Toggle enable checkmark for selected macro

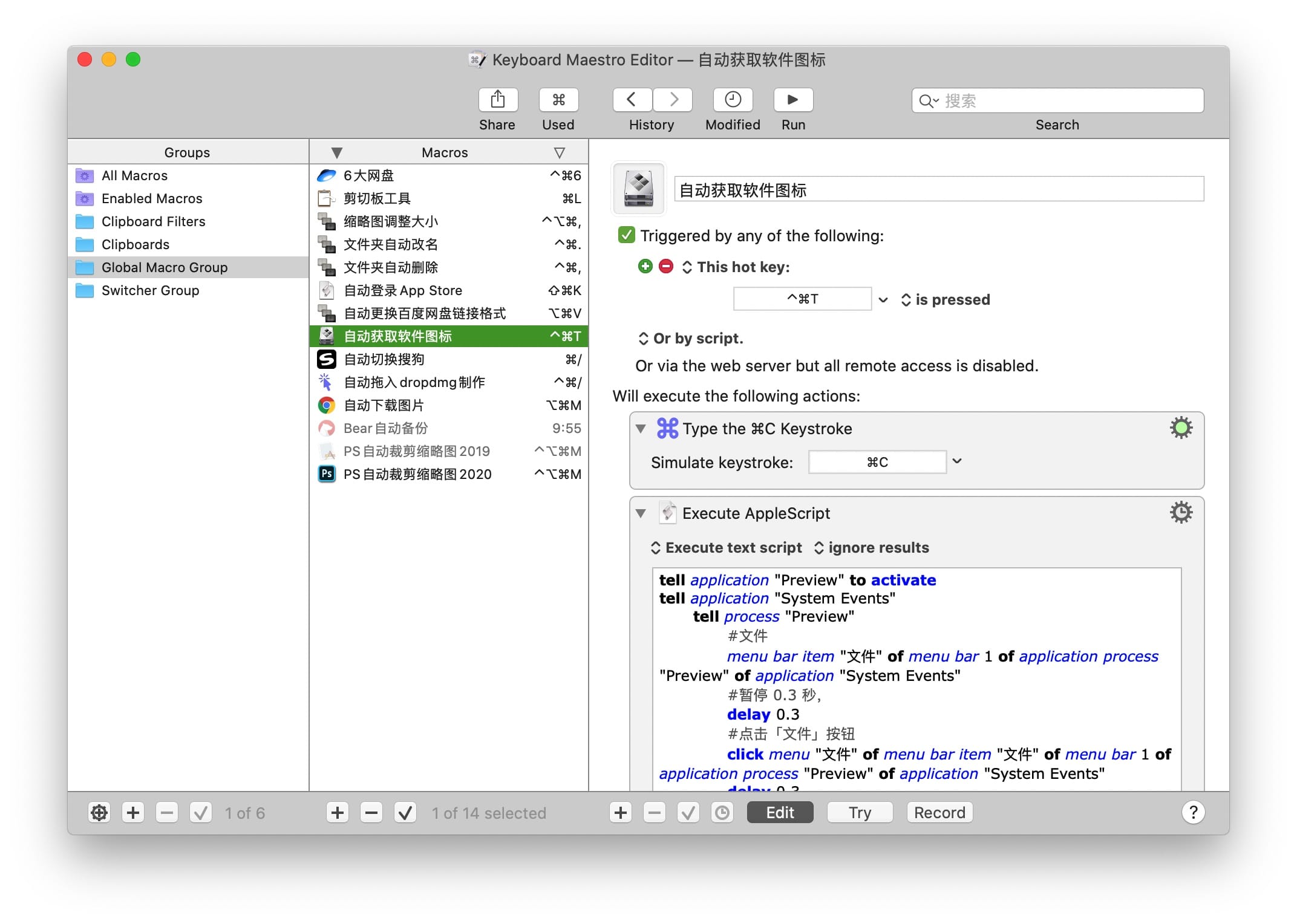click(x=405, y=813)
